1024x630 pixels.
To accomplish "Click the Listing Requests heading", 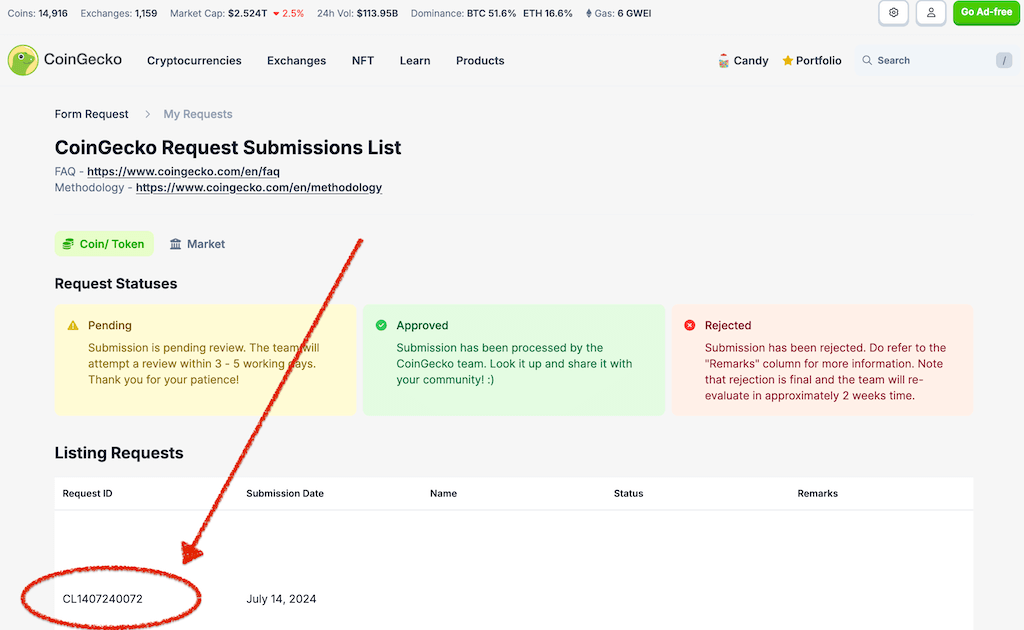I will tap(119, 452).
